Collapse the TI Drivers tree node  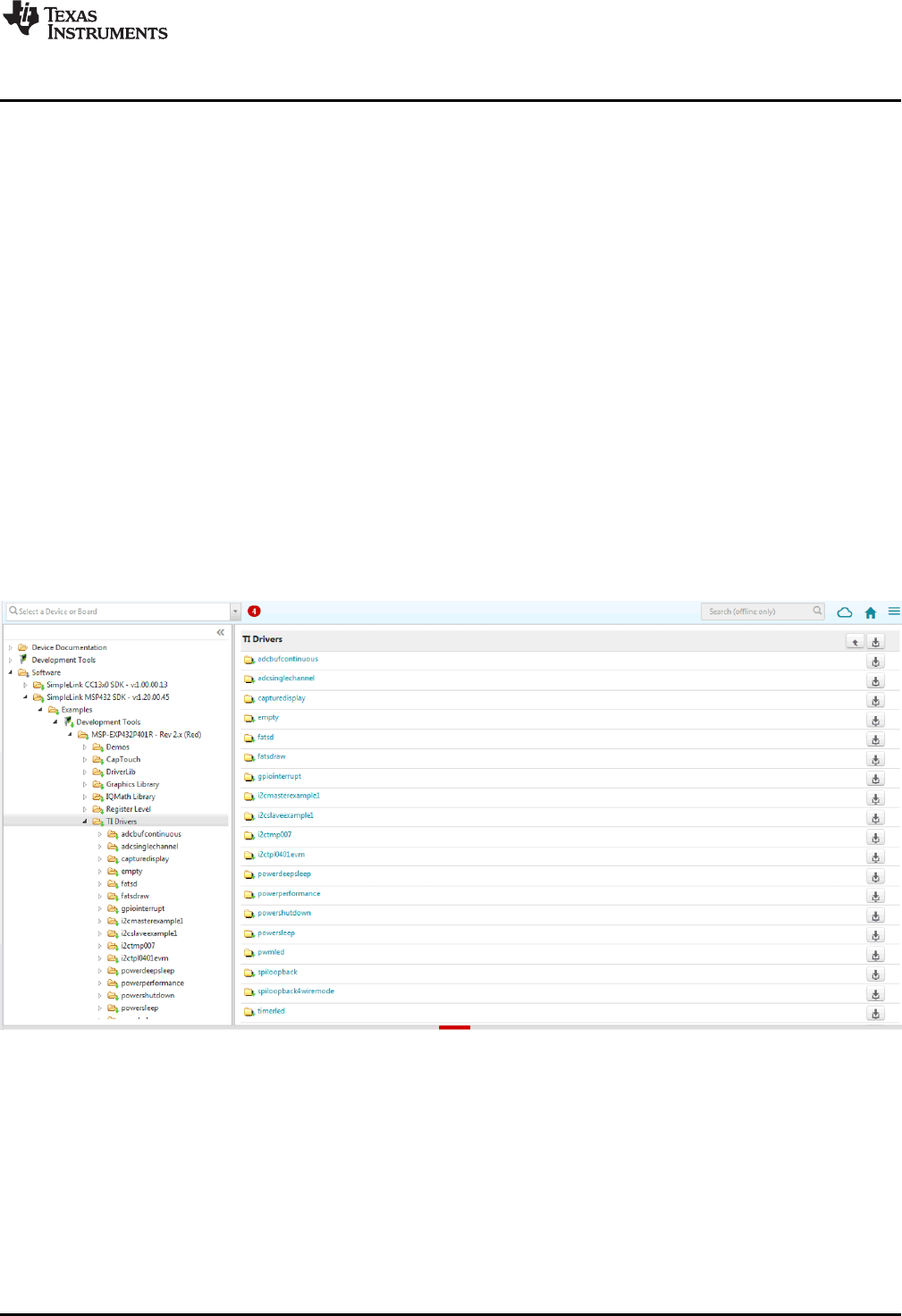click(x=85, y=822)
